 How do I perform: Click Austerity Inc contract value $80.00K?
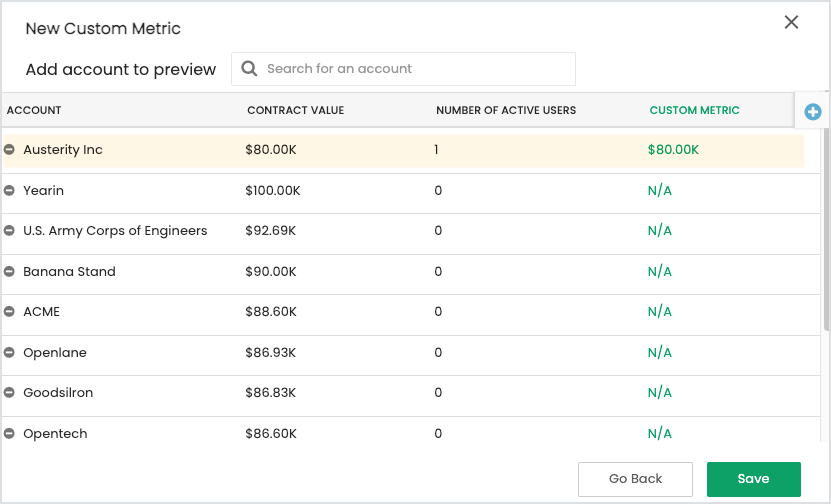coord(271,149)
